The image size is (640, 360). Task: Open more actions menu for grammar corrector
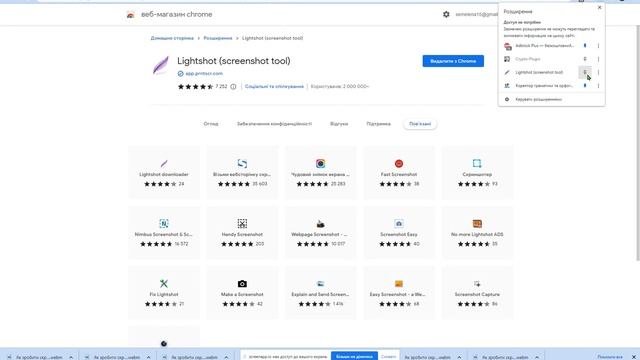click(598, 86)
